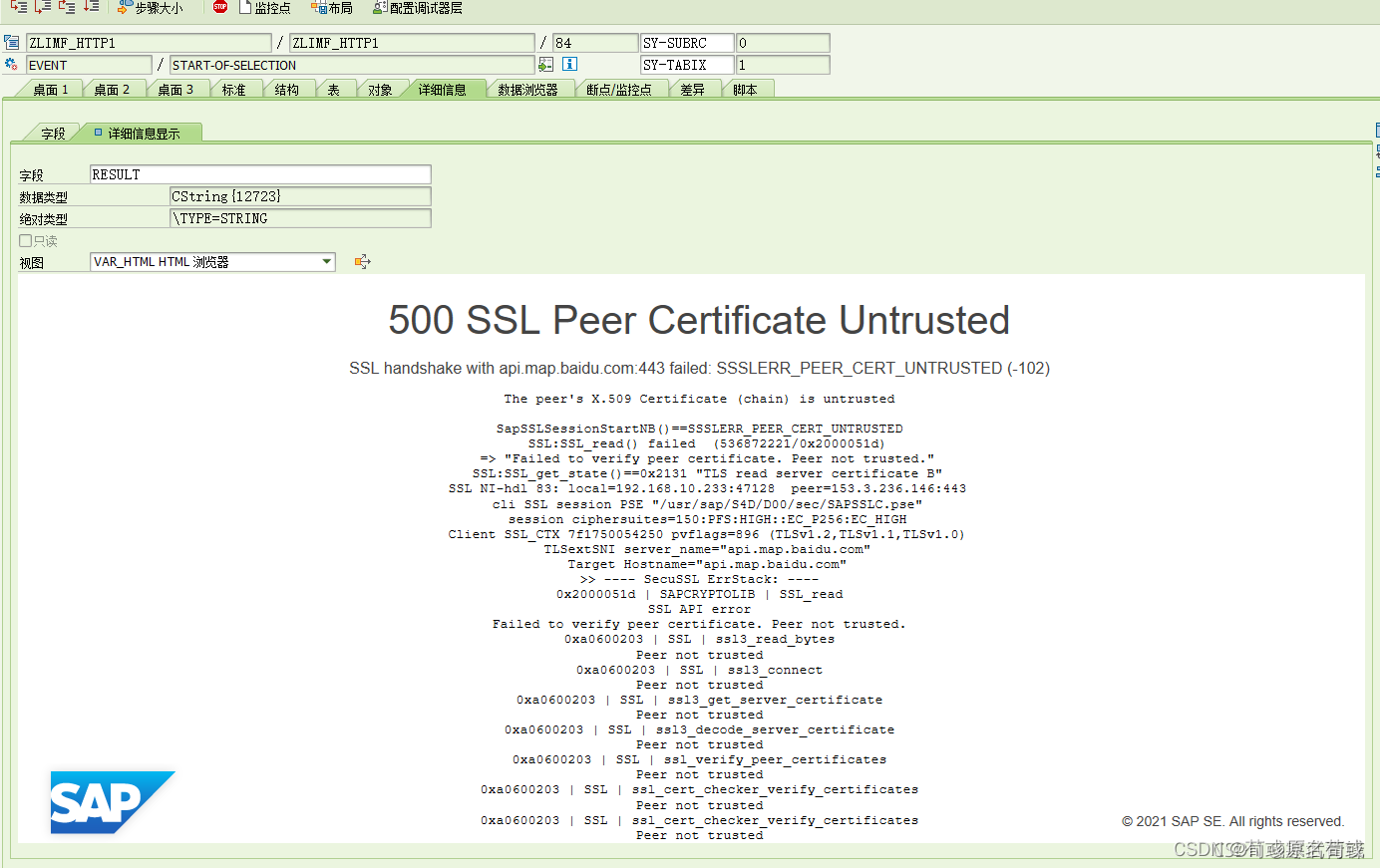This screenshot has width=1380, height=868.
Task: Select the 详细信息 tab
Action: (443, 90)
